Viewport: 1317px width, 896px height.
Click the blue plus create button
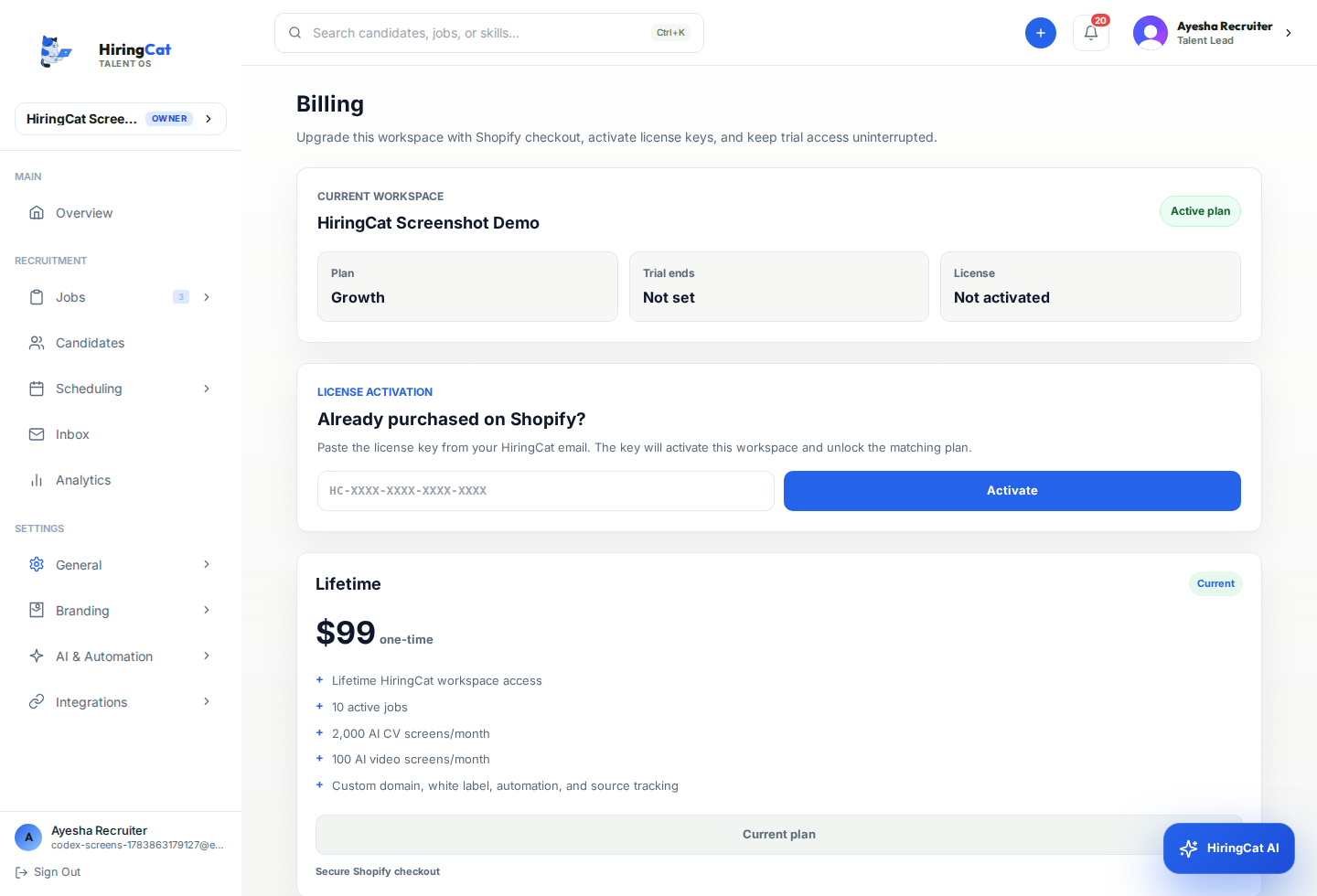coord(1041,33)
